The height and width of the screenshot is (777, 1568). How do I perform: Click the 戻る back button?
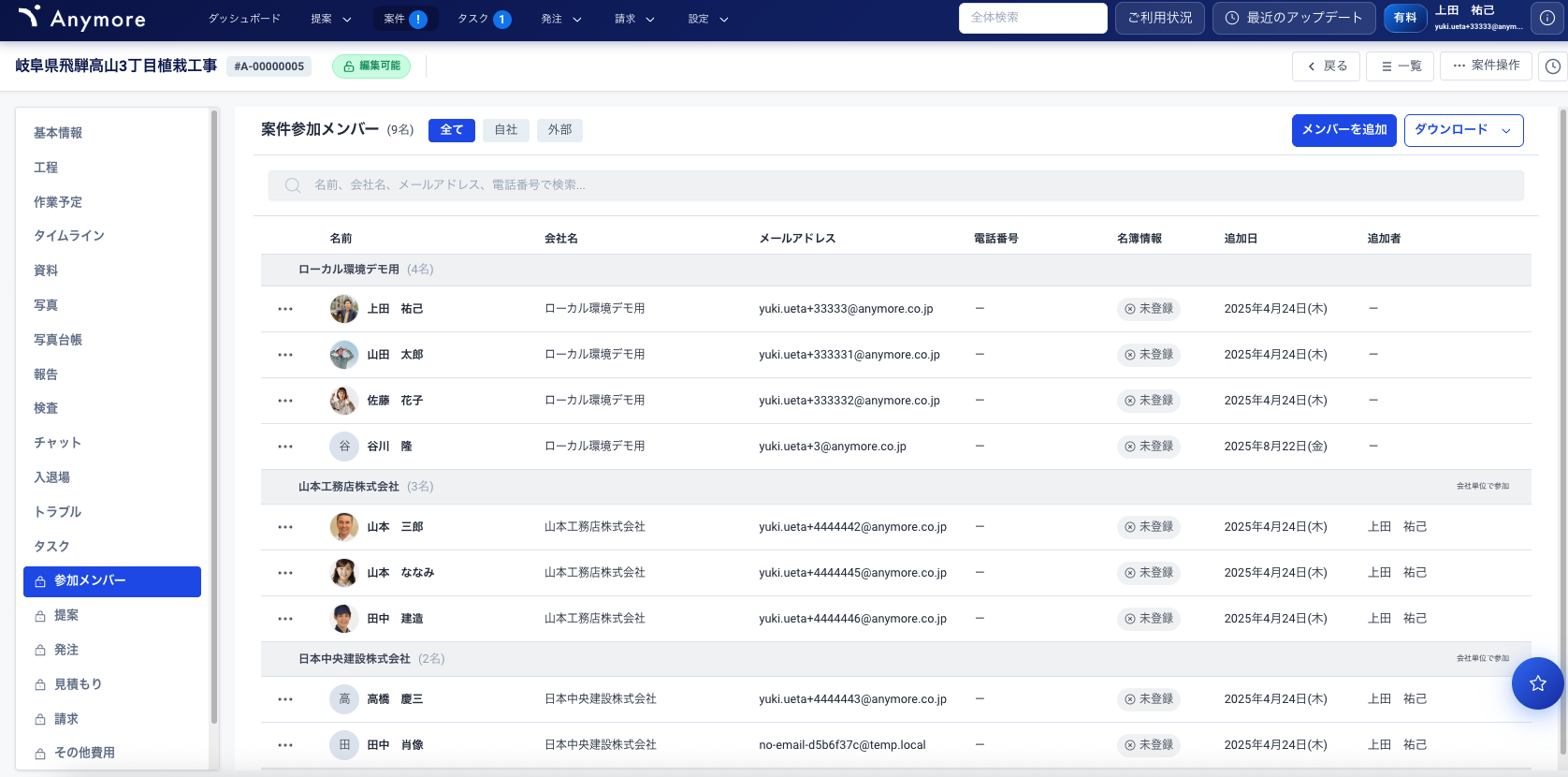(x=1327, y=66)
